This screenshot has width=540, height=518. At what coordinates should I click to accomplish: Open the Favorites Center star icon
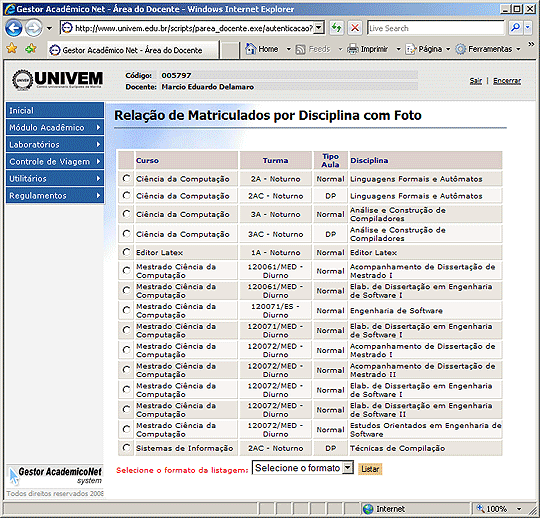12,49
